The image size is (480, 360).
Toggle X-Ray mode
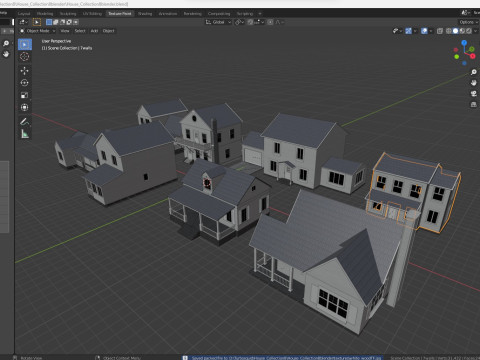click(x=440, y=31)
